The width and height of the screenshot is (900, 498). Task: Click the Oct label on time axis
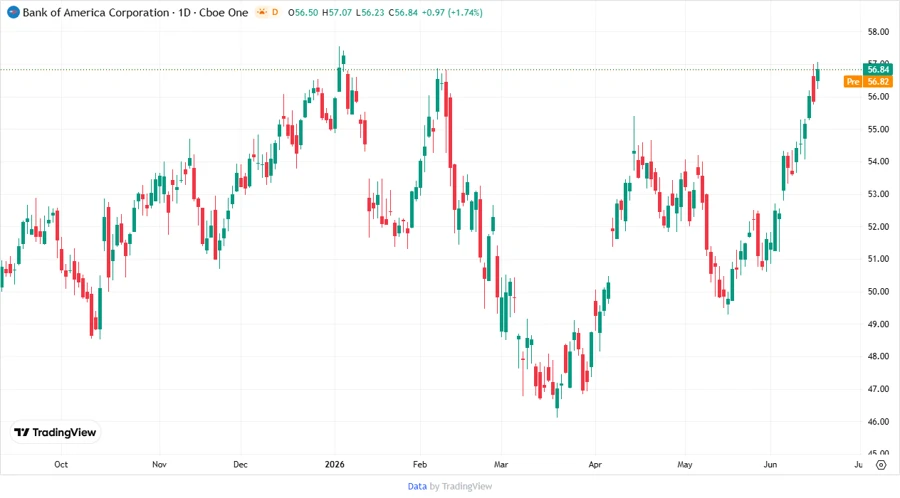pyautogui.click(x=61, y=465)
